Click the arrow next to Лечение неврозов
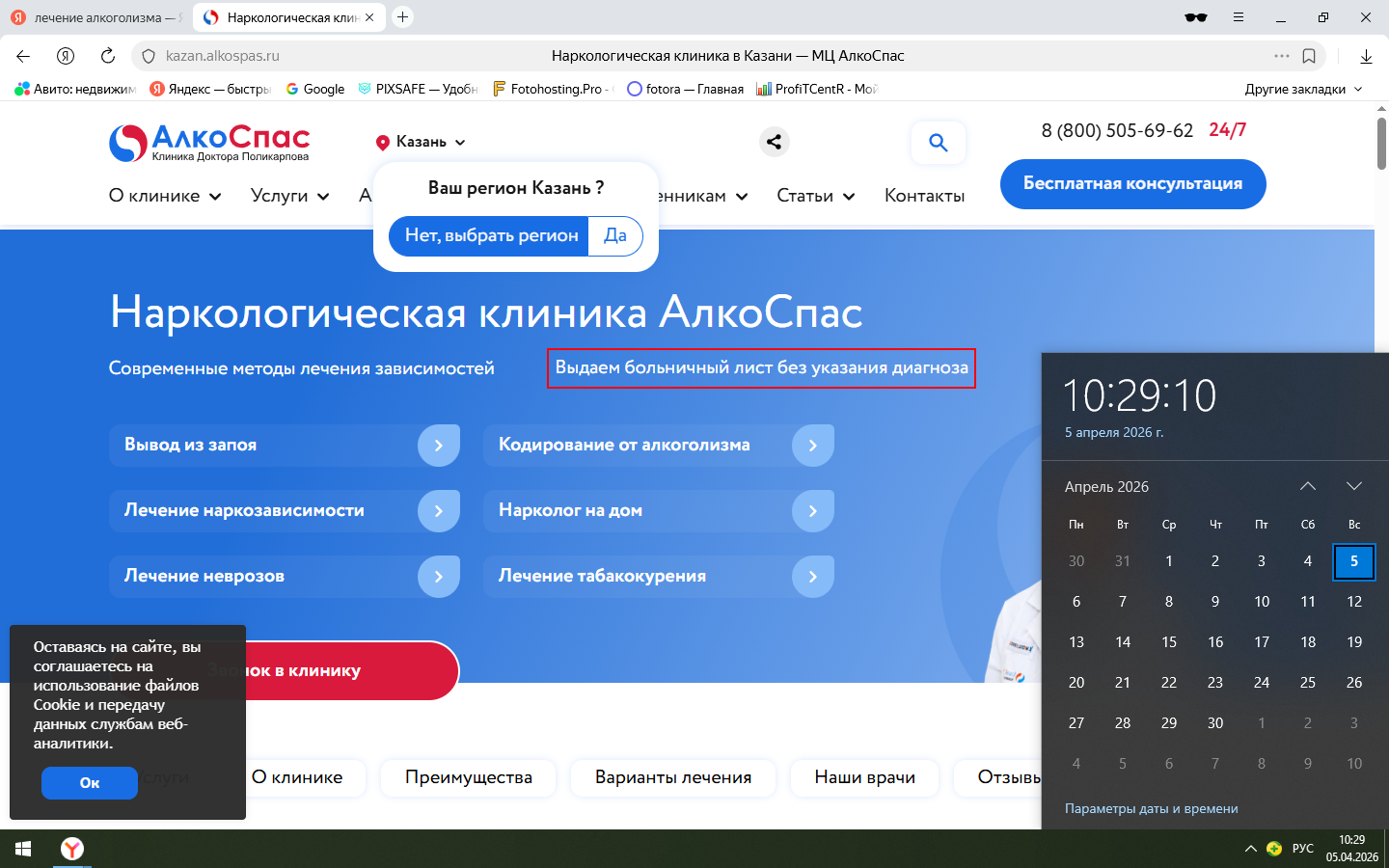Viewport: 1389px width, 868px height. coord(439,577)
